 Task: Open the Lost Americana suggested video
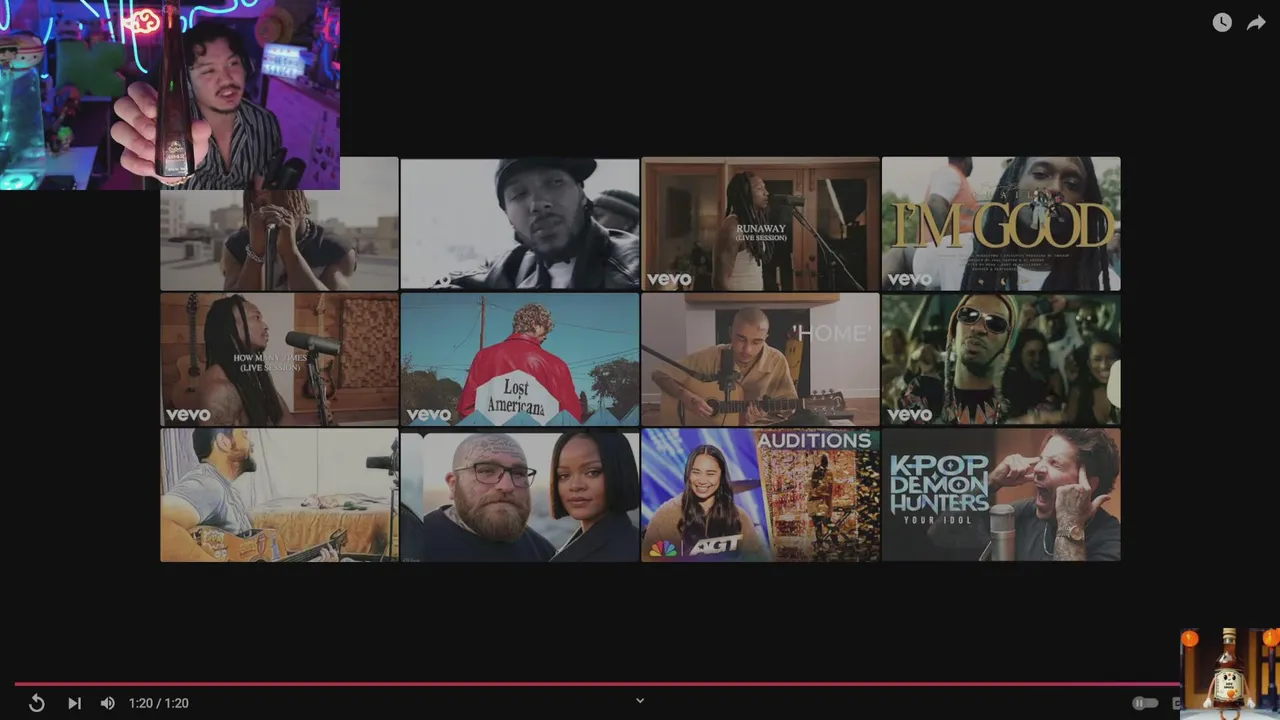520,359
